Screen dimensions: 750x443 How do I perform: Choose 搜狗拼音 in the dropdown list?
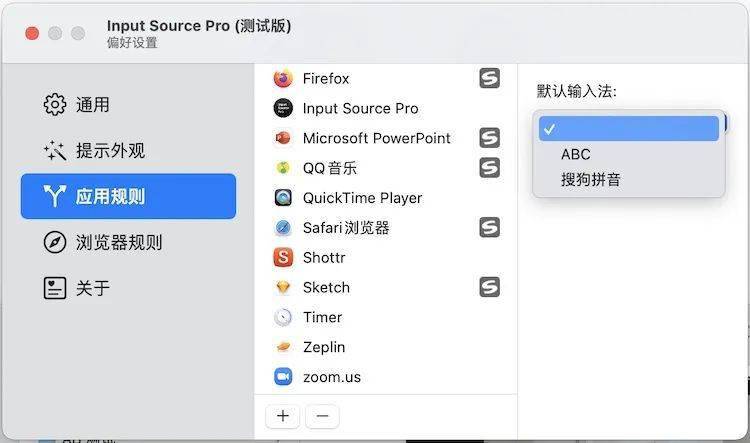(590, 180)
